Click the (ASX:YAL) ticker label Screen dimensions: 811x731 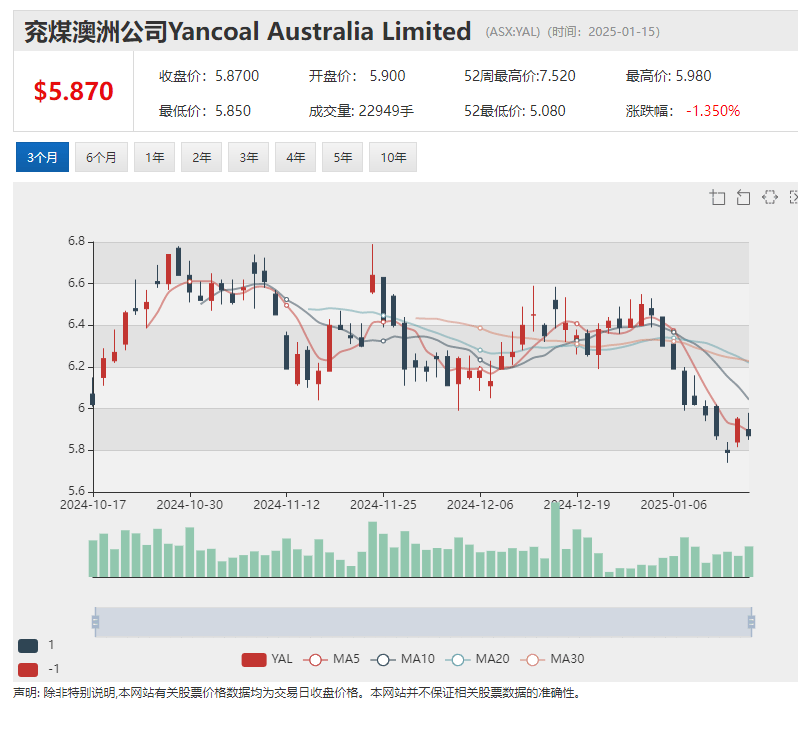click(513, 32)
